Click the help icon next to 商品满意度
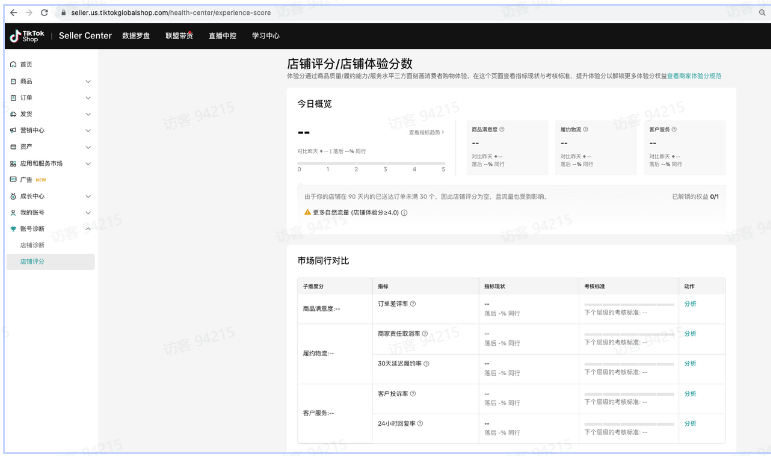This screenshot has width=771, height=456. pyautogui.click(x=502, y=129)
